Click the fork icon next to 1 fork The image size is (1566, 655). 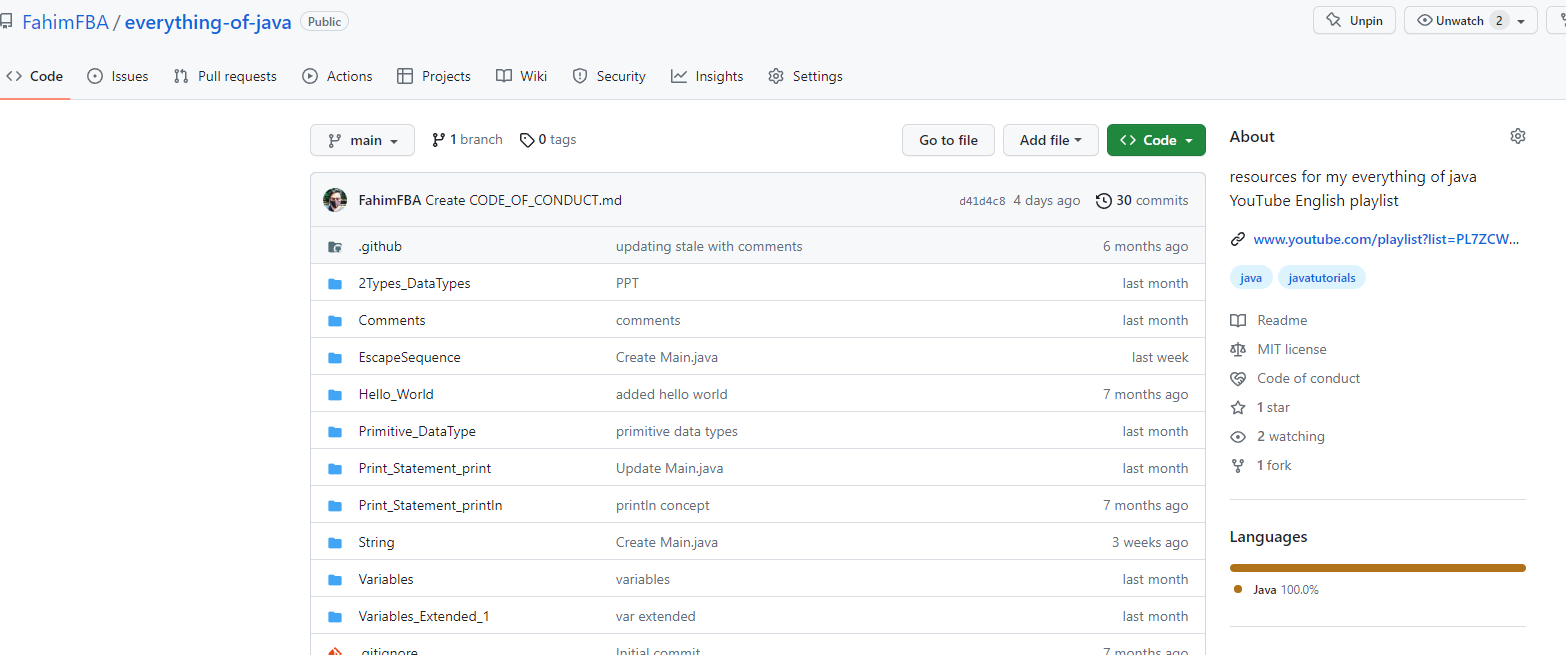[x=1238, y=465]
